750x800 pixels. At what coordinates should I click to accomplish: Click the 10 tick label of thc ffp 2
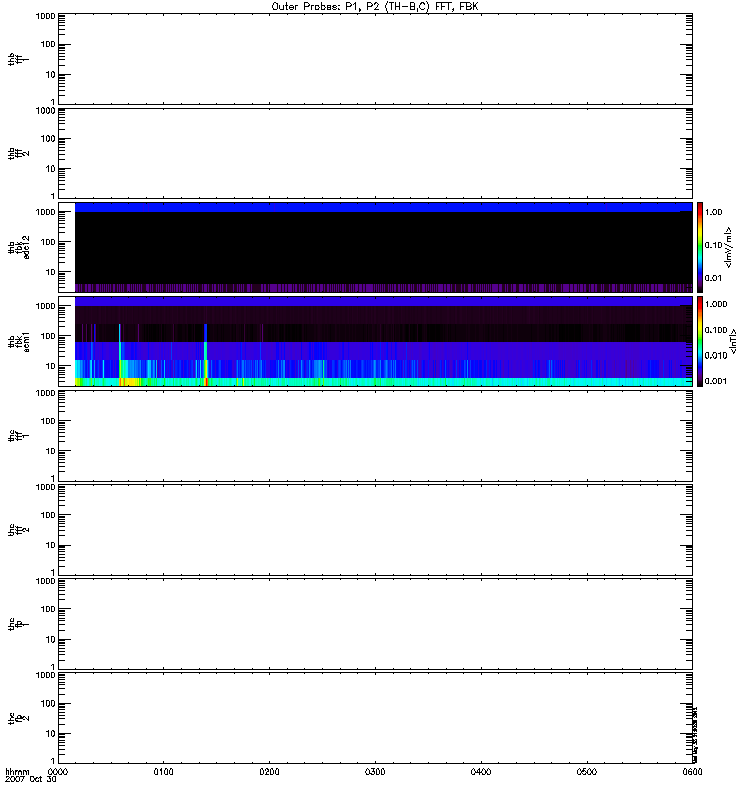click(x=51, y=734)
